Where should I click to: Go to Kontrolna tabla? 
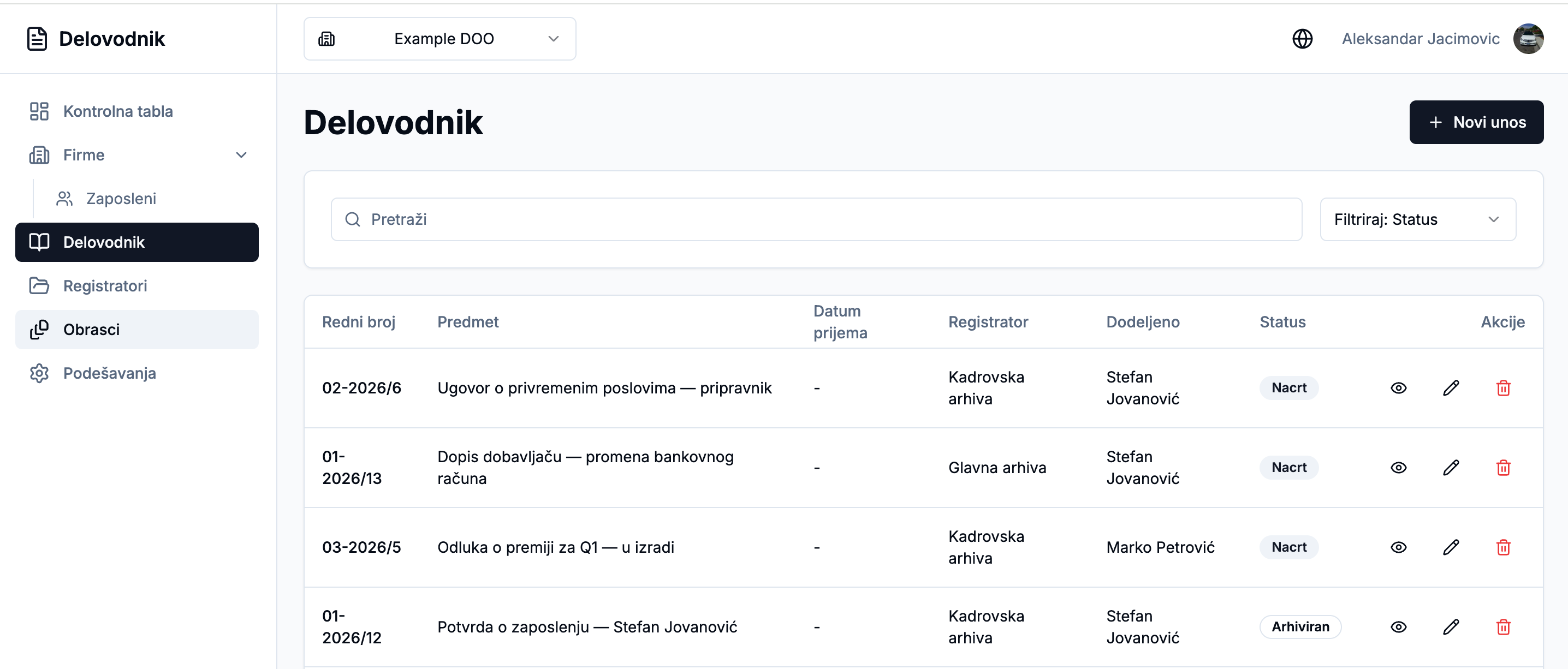pyautogui.click(x=137, y=111)
